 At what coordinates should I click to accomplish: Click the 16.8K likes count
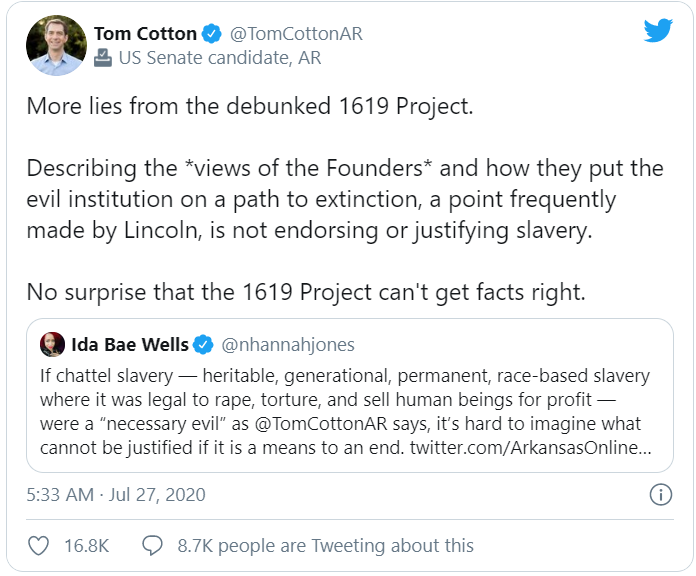(85, 545)
